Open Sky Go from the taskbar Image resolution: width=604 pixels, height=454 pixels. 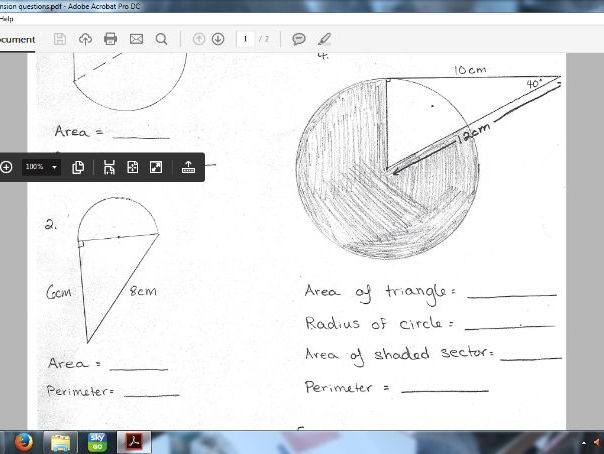click(x=97, y=442)
